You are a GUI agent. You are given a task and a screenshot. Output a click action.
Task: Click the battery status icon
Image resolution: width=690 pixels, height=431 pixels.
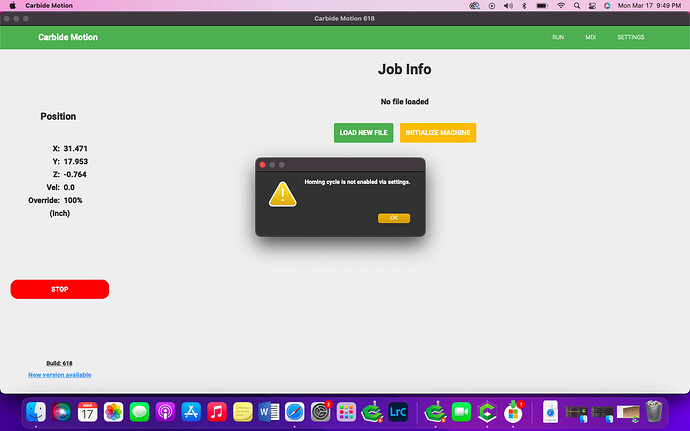[x=542, y=6]
